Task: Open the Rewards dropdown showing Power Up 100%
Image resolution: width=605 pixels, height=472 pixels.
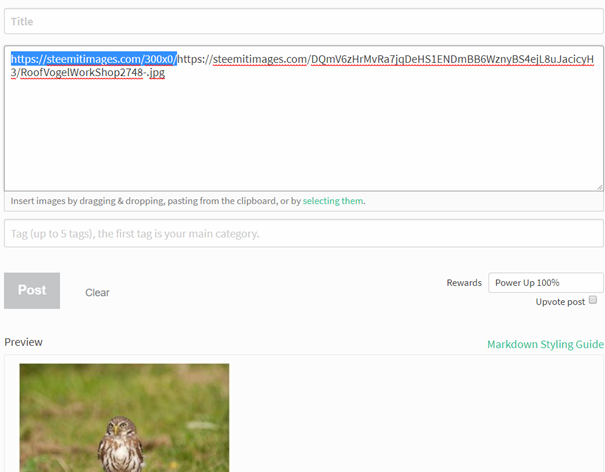Action: click(x=546, y=283)
